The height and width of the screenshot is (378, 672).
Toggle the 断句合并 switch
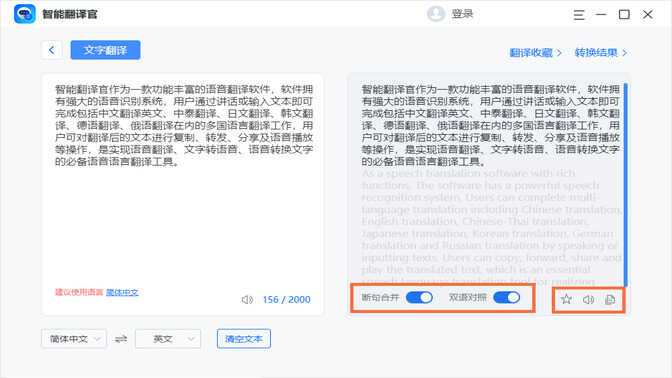point(419,297)
